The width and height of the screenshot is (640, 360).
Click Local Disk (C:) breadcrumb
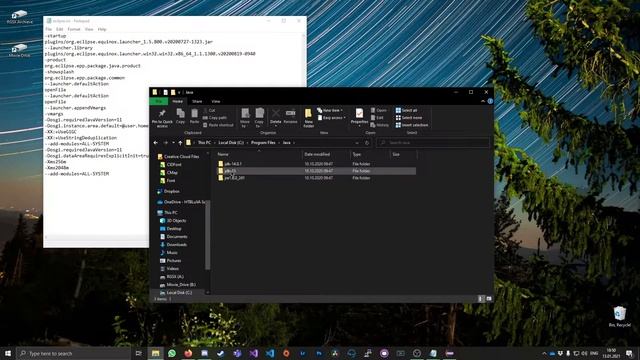click(x=231, y=143)
